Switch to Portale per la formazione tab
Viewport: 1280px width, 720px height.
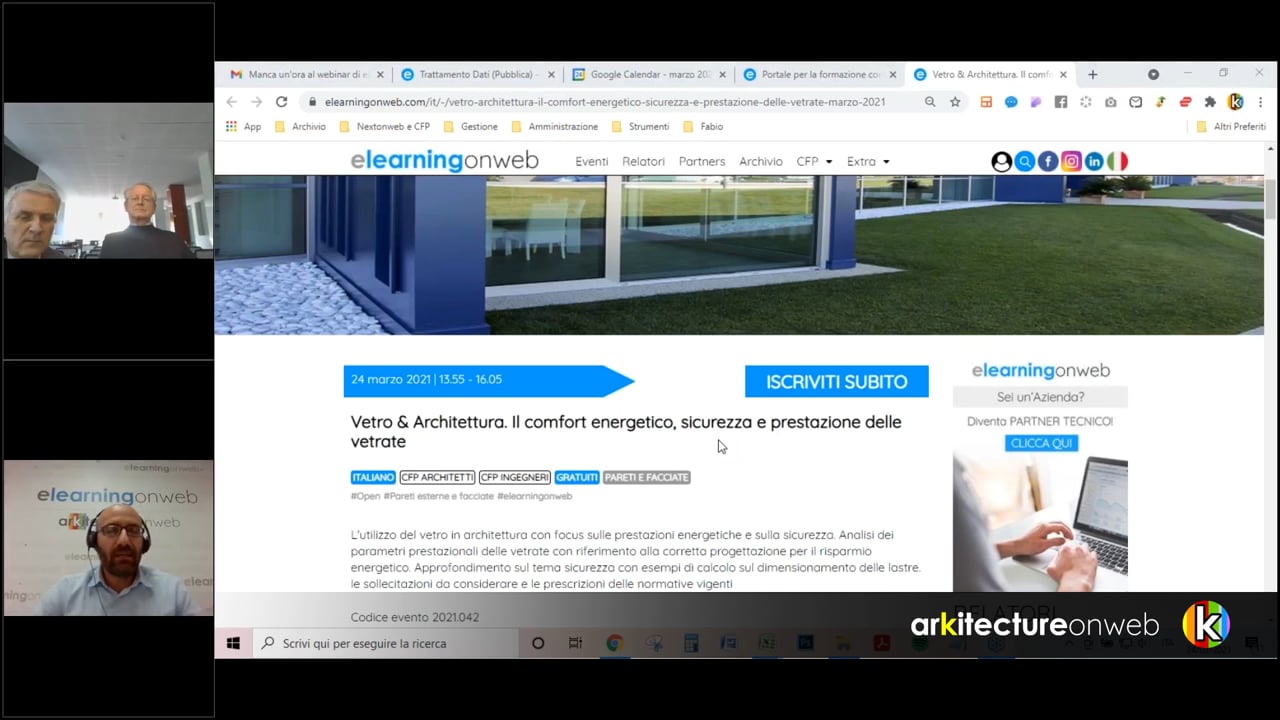point(820,74)
